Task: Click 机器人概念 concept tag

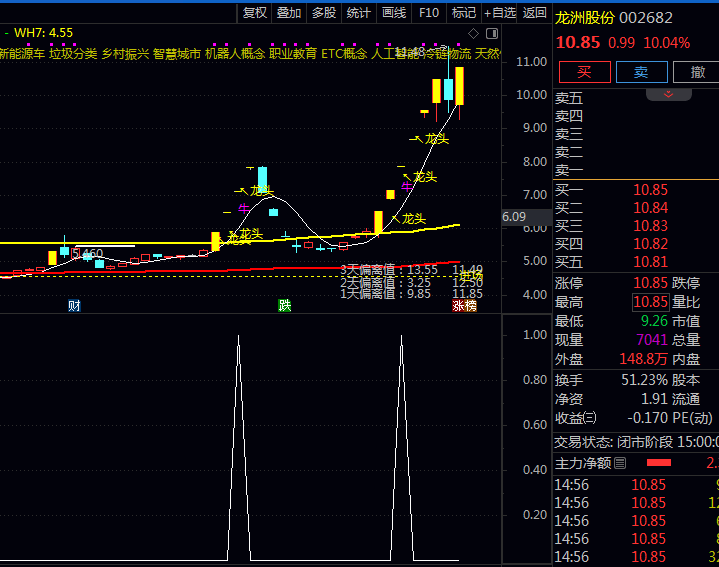Action: point(235,54)
